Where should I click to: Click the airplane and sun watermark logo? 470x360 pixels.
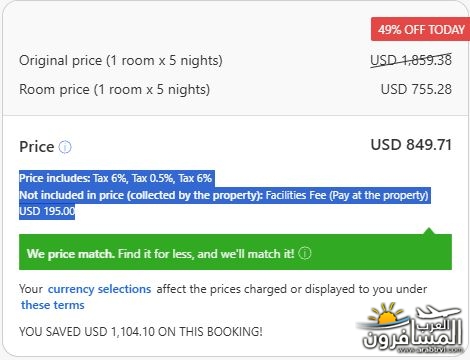click(x=411, y=328)
